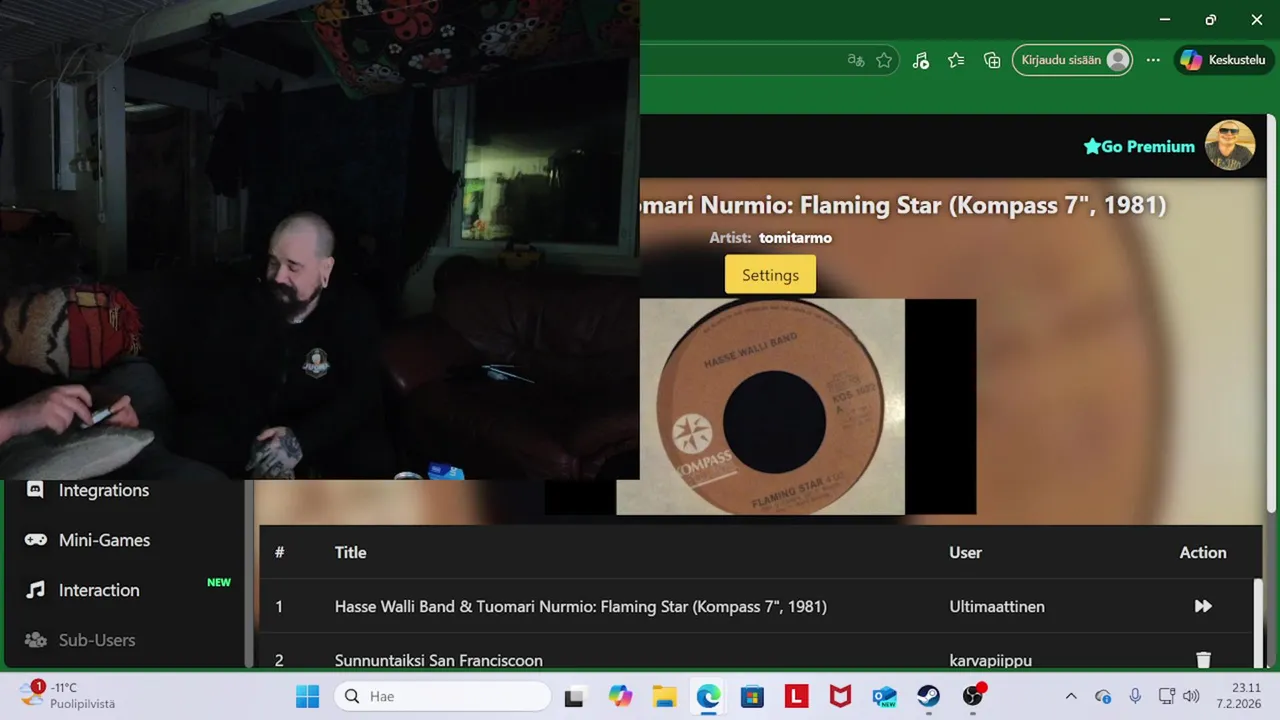The height and width of the screenshot is (720, 1280).
Task: Show hidden system tray icons
Action: point(1071,696)
